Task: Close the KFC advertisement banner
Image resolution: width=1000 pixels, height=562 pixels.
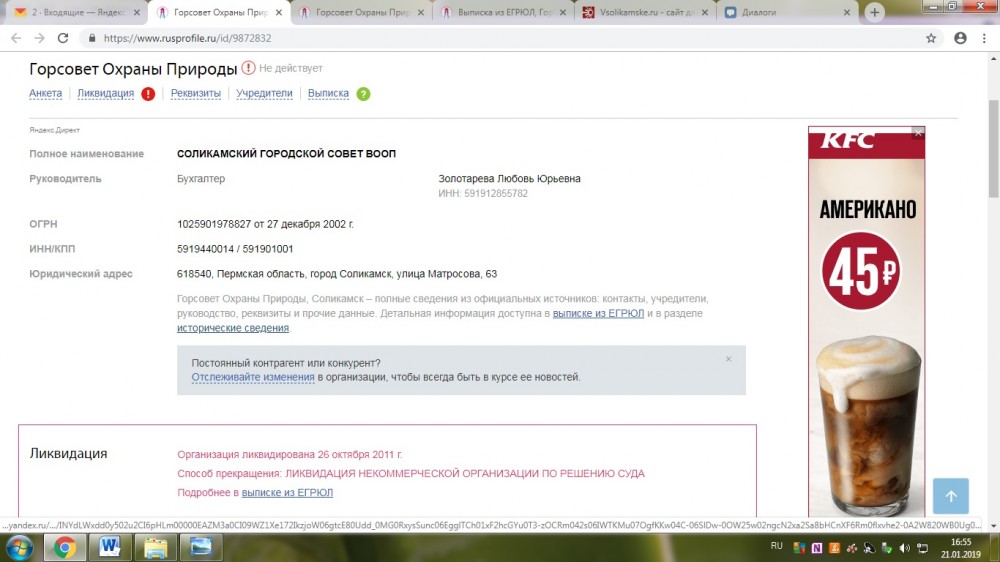Action: click(x=918, y=132)
